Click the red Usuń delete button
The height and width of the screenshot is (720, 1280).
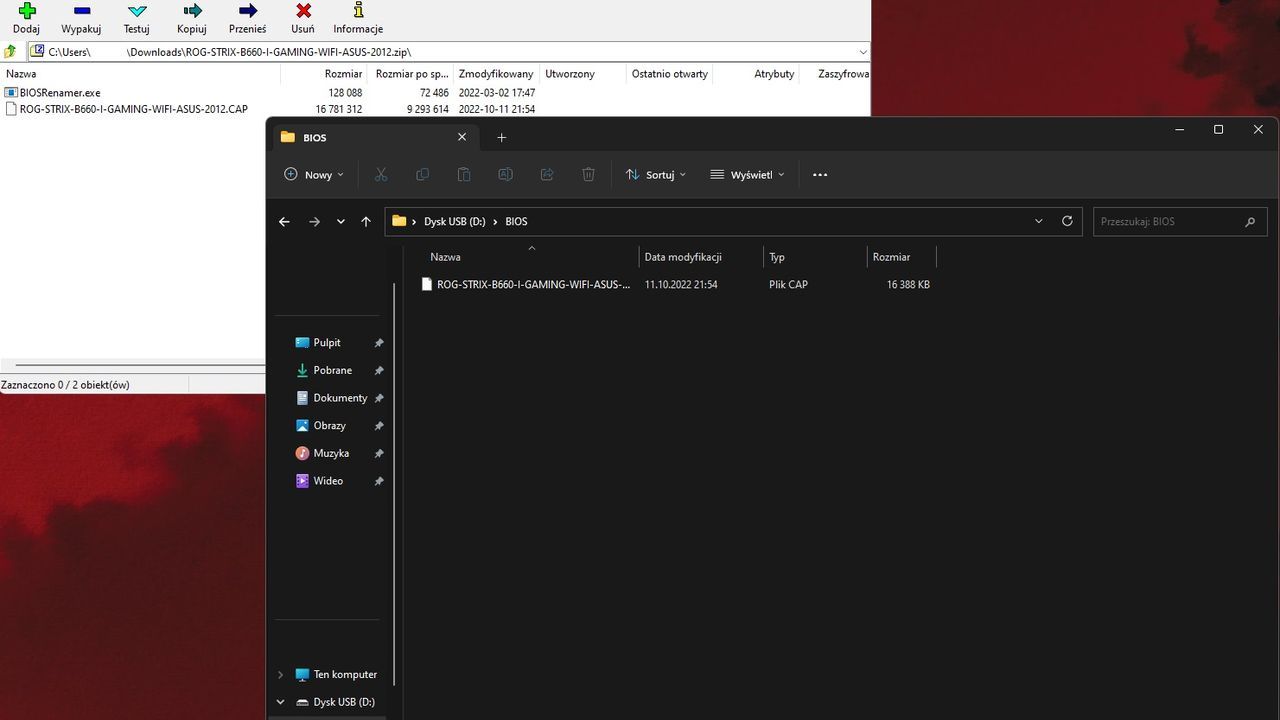[303, 18]
